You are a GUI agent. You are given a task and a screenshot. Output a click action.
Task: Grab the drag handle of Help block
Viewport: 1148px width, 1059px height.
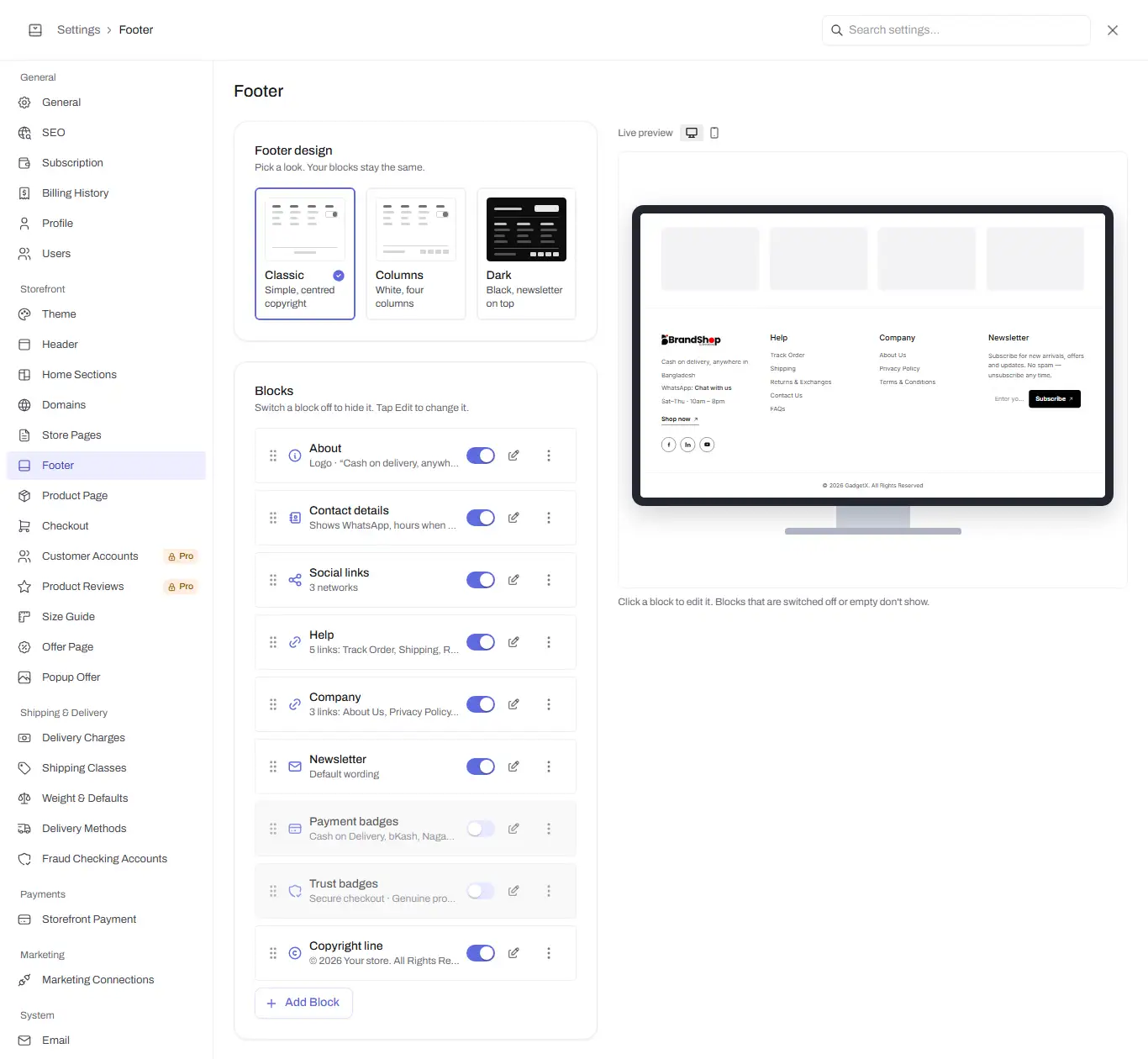(273, 642)
